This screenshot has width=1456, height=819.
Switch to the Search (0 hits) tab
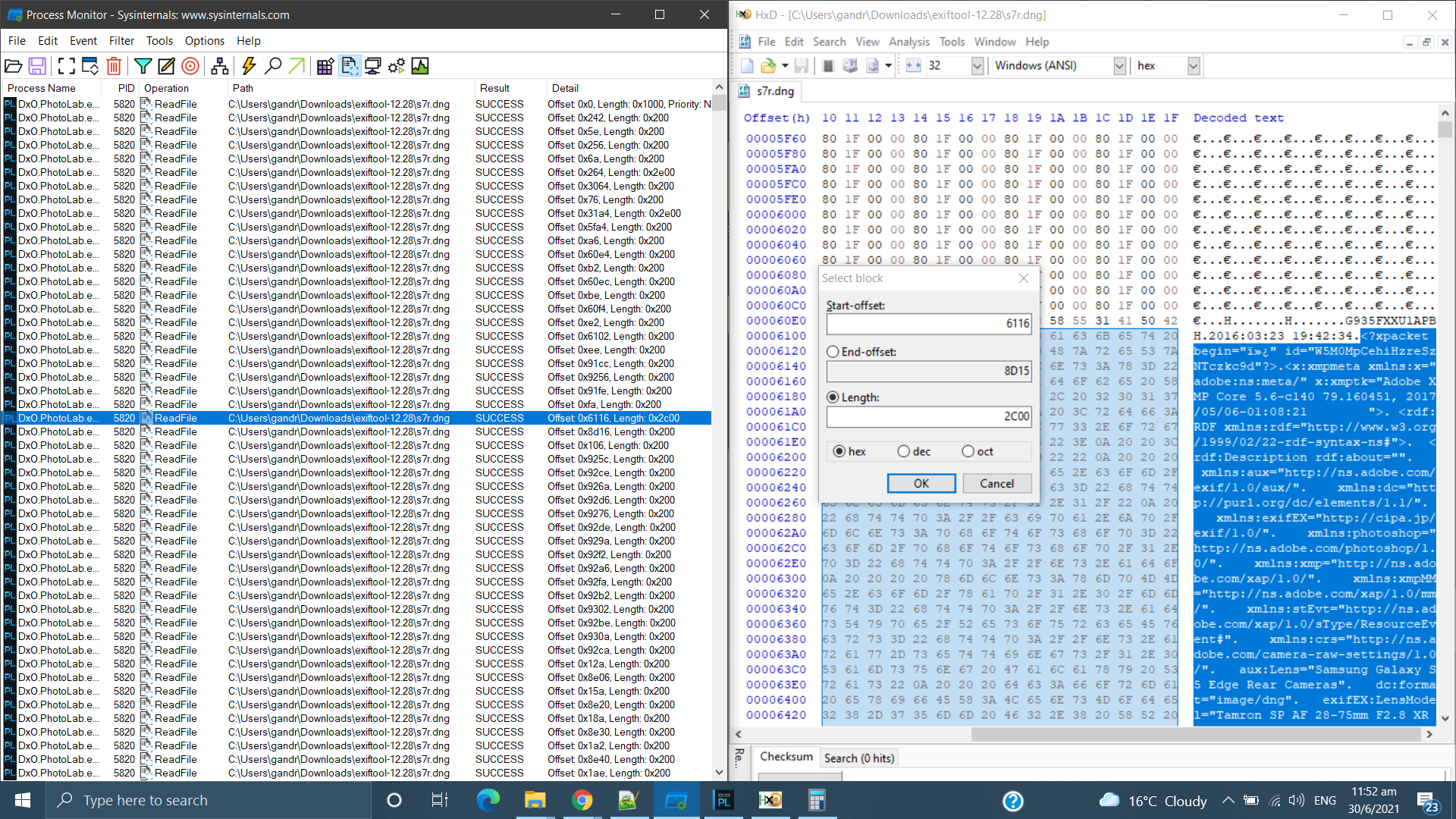(x=859, y=758)
